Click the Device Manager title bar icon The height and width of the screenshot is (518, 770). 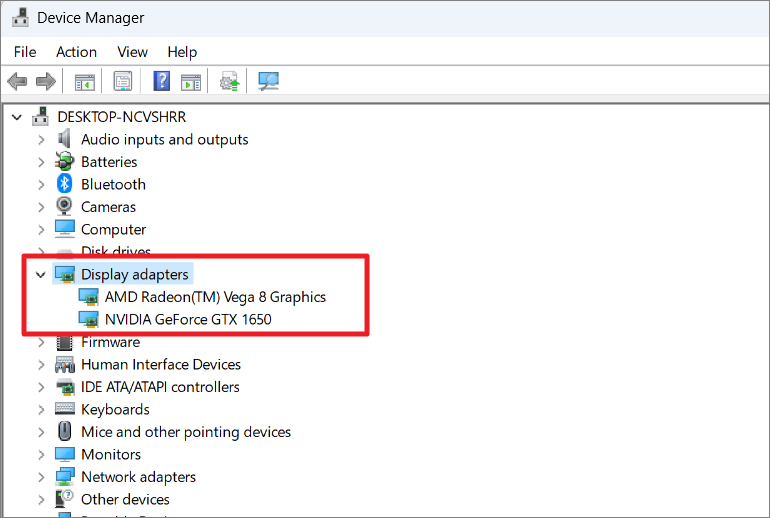[x=21, y=18]
